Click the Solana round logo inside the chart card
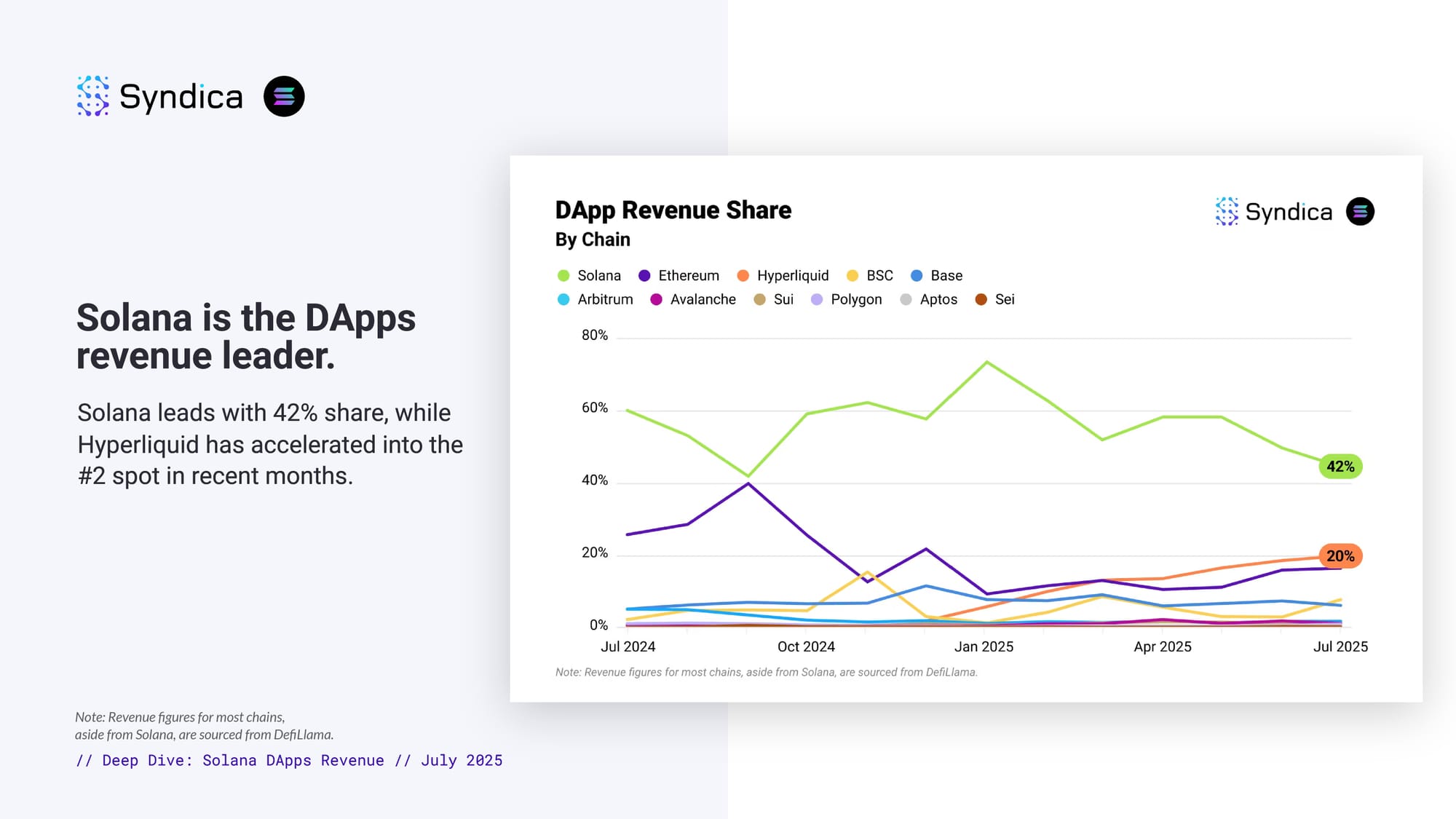1456x819 pixels. click(1360, 211)
